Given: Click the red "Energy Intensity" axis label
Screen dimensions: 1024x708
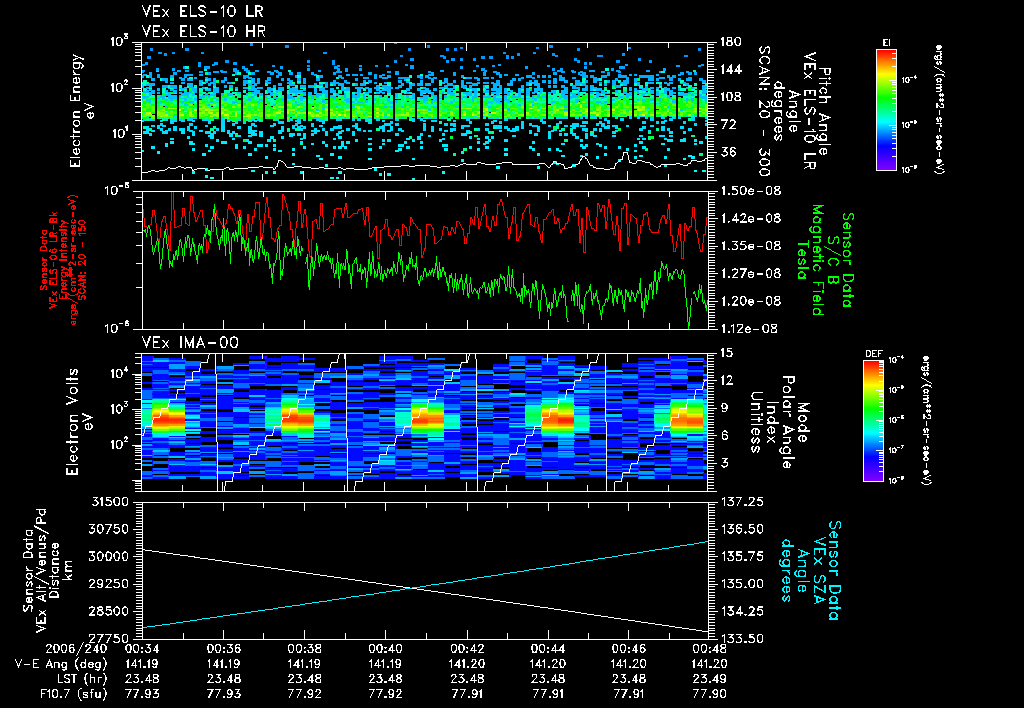Looking at the screenshot, I should click(64, 260).
